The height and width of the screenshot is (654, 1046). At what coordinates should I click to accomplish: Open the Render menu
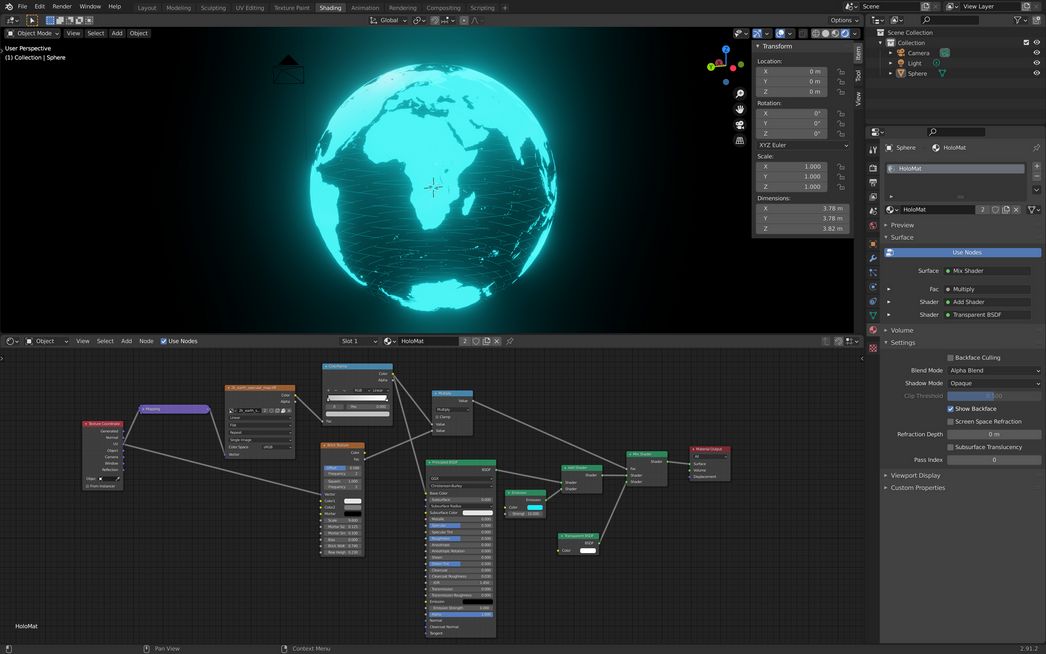[x=62, y=7]
